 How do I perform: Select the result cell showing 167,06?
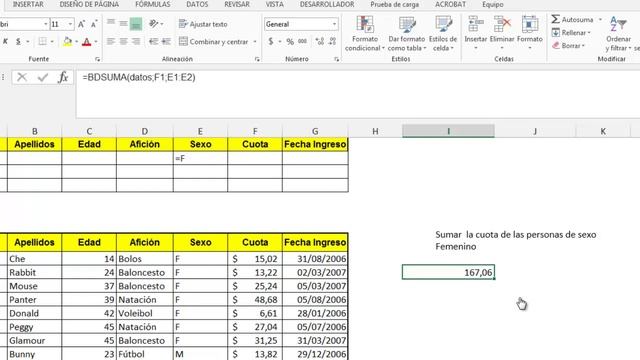coord(448,272)
